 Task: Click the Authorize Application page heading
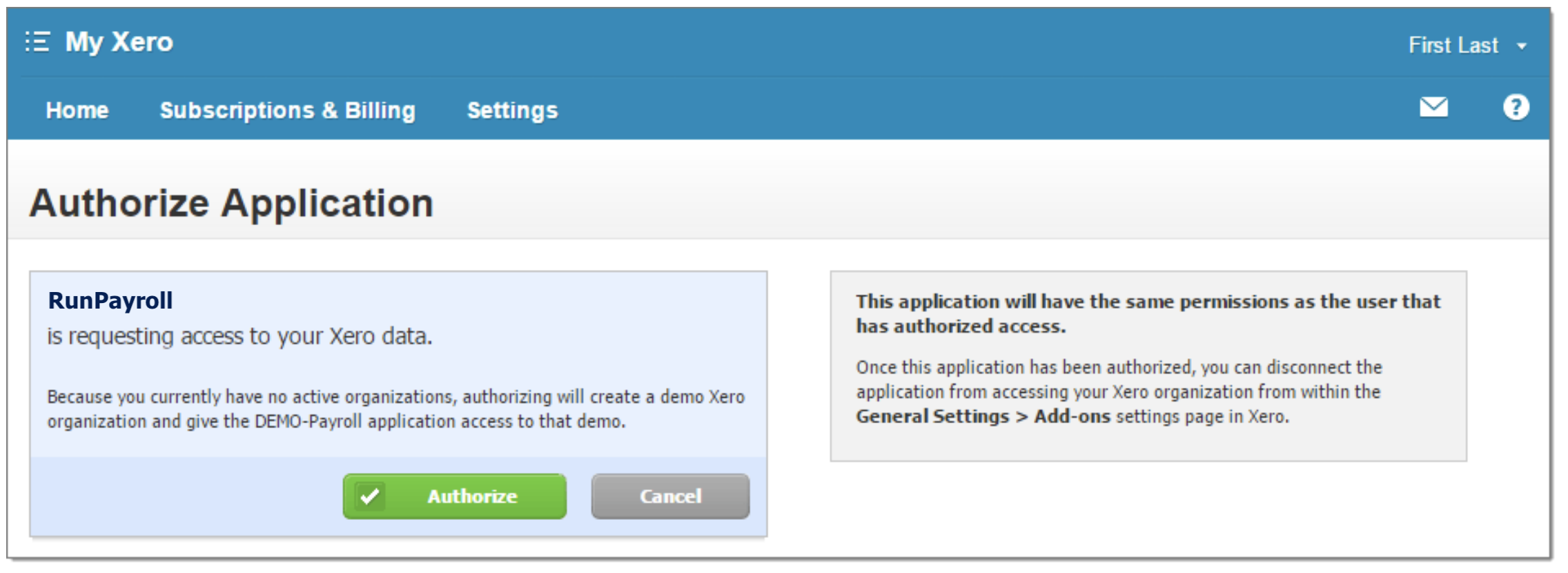[x=231, y=203]
